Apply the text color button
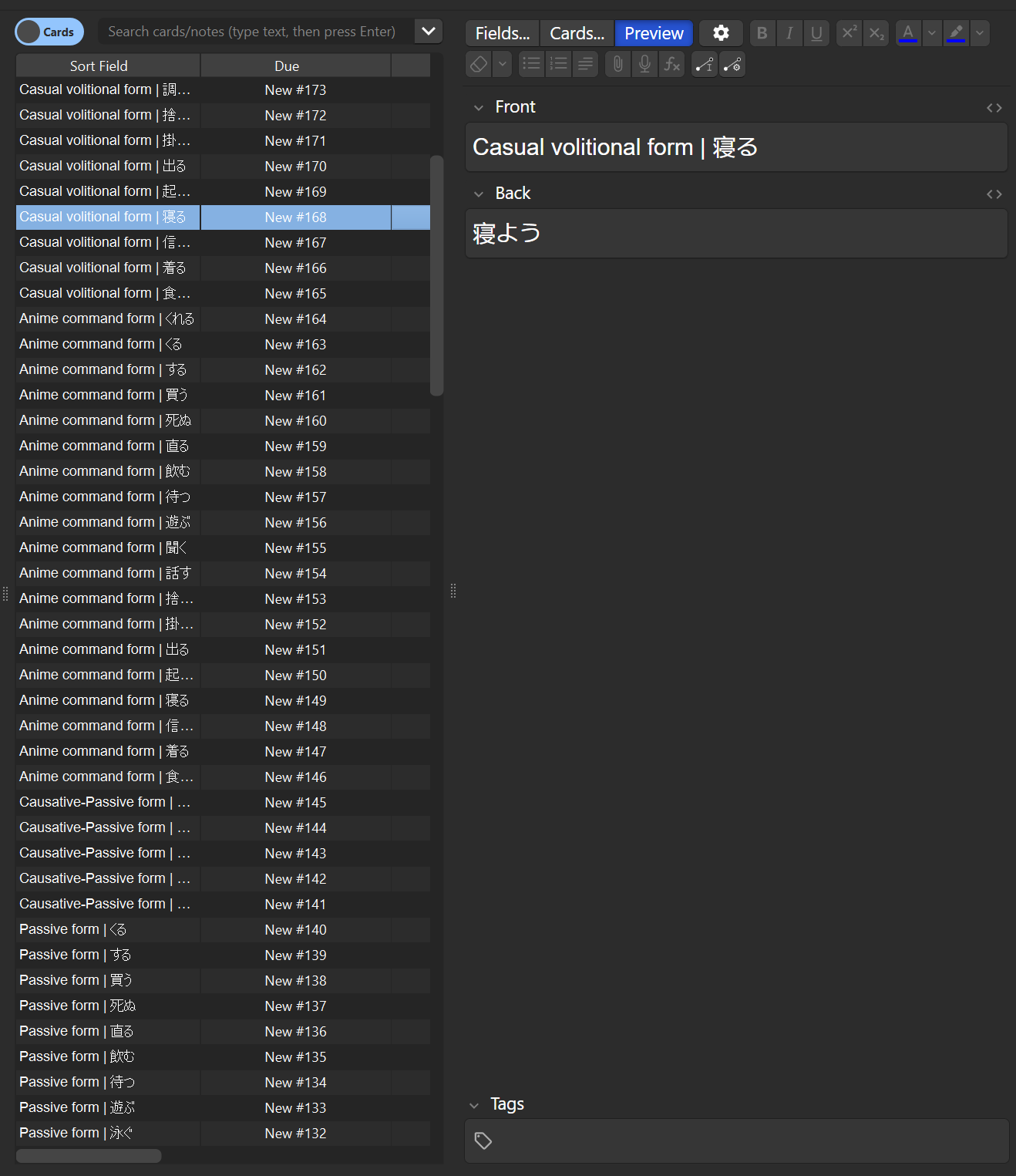The height and width of the screenshot is (1176, 1016). pyautogui.click(x=908, y=33)
